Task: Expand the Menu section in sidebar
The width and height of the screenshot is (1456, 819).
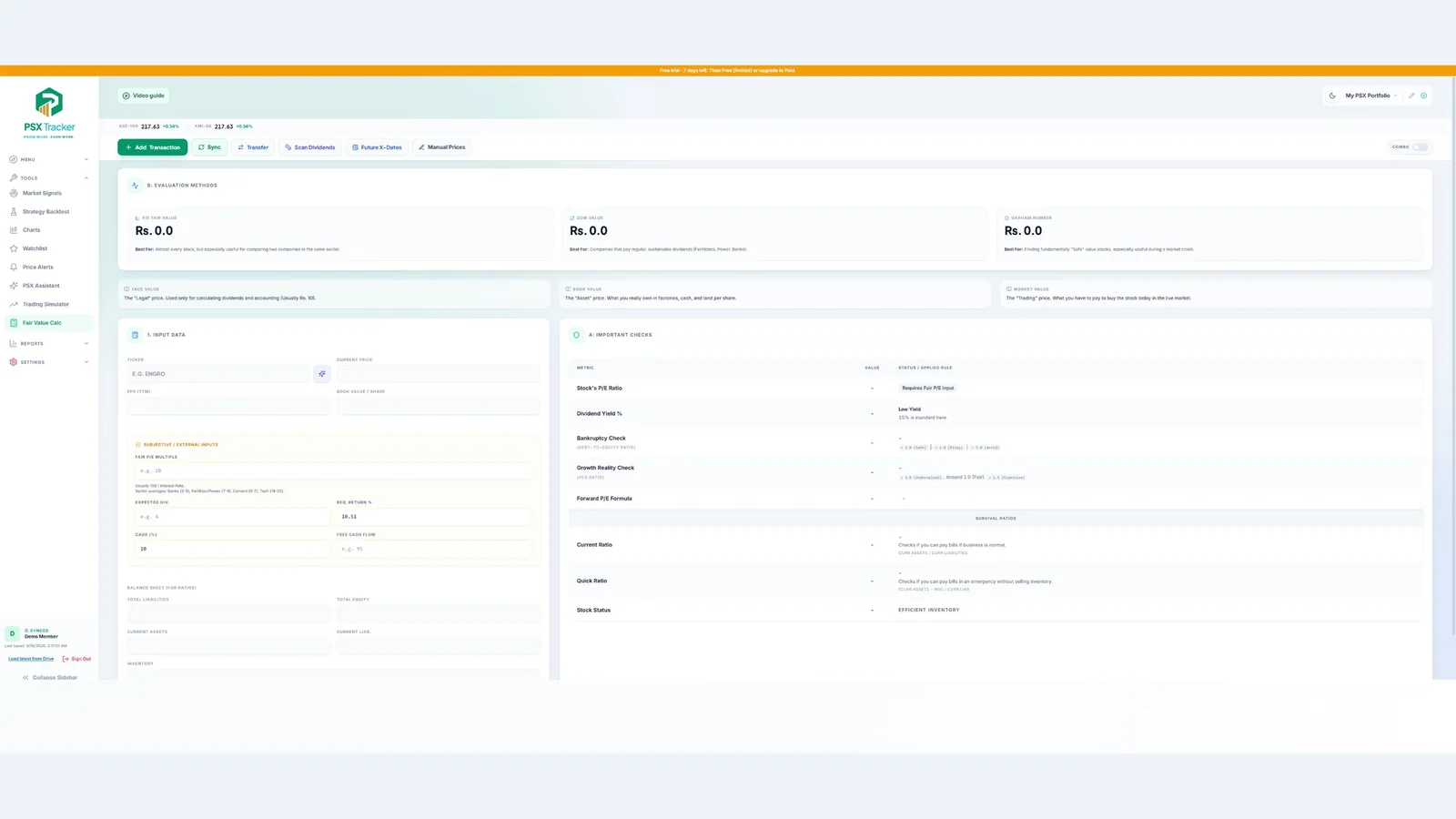Action: pyautogui.click(x=49, y=159)
